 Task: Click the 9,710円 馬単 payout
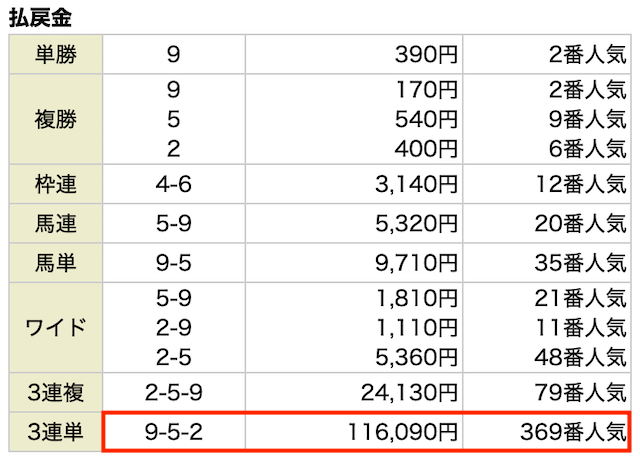pyautogui.click(x=416, y=262)
